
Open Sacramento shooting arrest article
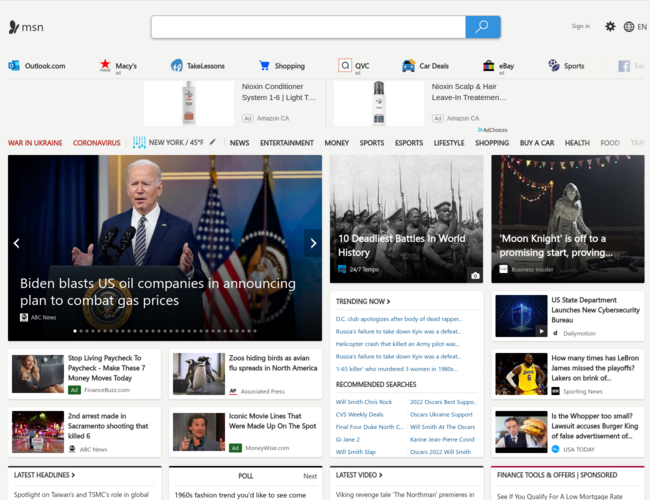[84, 432]
